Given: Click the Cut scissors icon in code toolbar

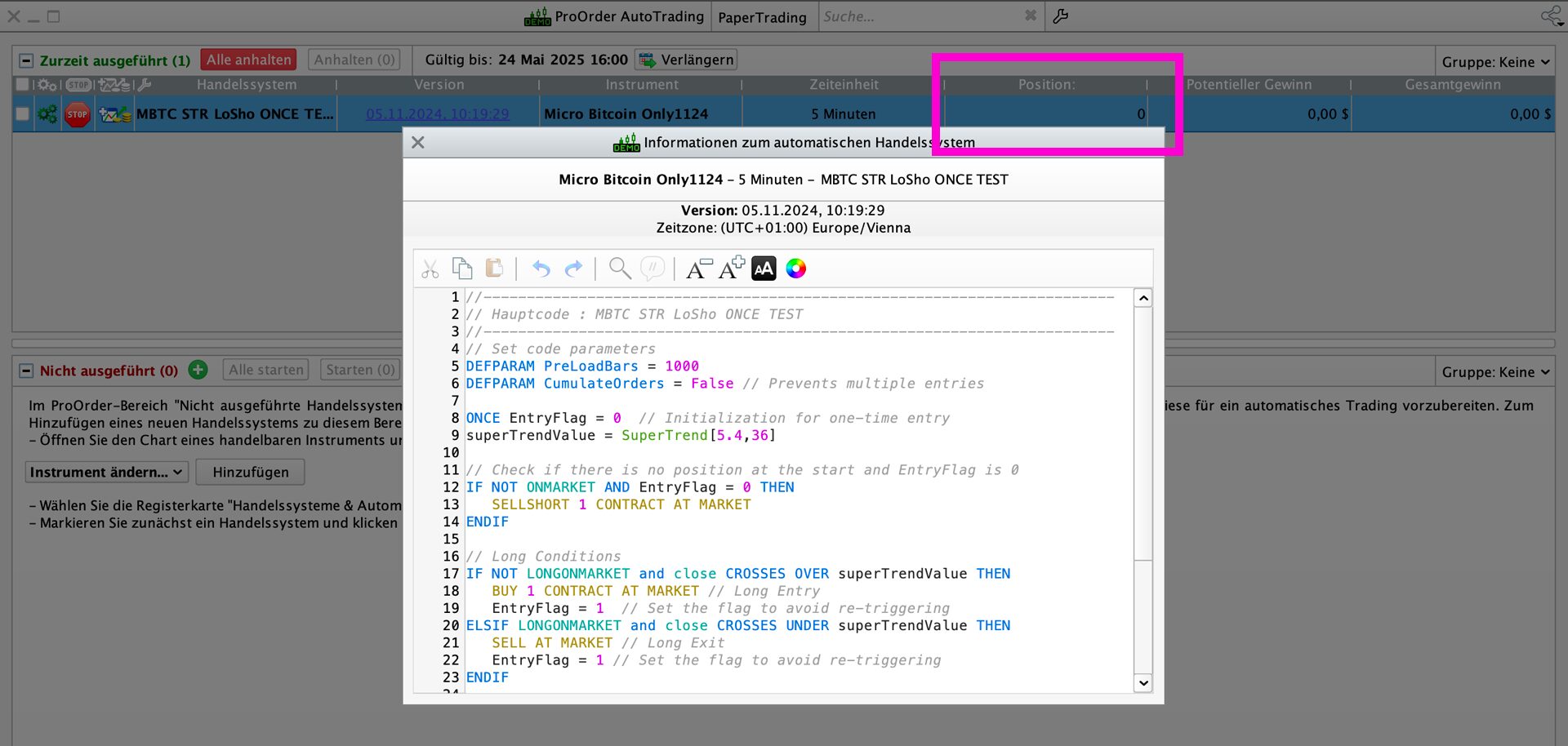Looking at the screenshot, I should point(430,269).
